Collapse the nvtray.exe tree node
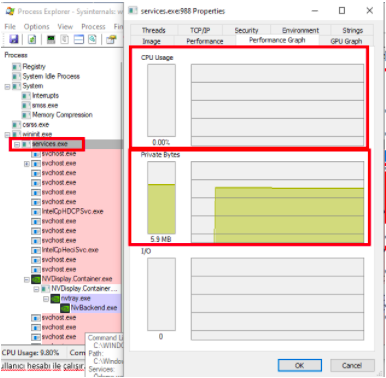Screen dimensions: 386x378 (46, 299)
